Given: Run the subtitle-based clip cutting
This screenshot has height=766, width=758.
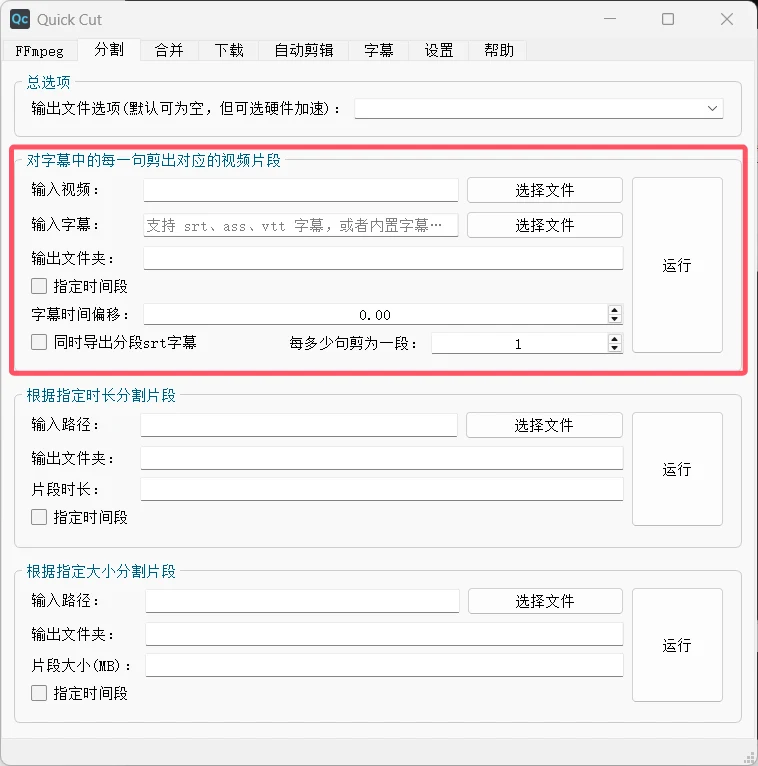Looking at the screenshot, I should [x=677, y=265].
